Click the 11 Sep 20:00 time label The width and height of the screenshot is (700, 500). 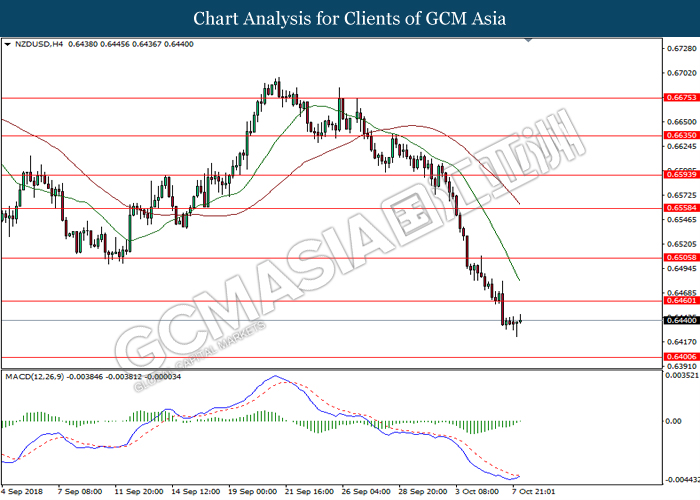[x=139, y=492]
